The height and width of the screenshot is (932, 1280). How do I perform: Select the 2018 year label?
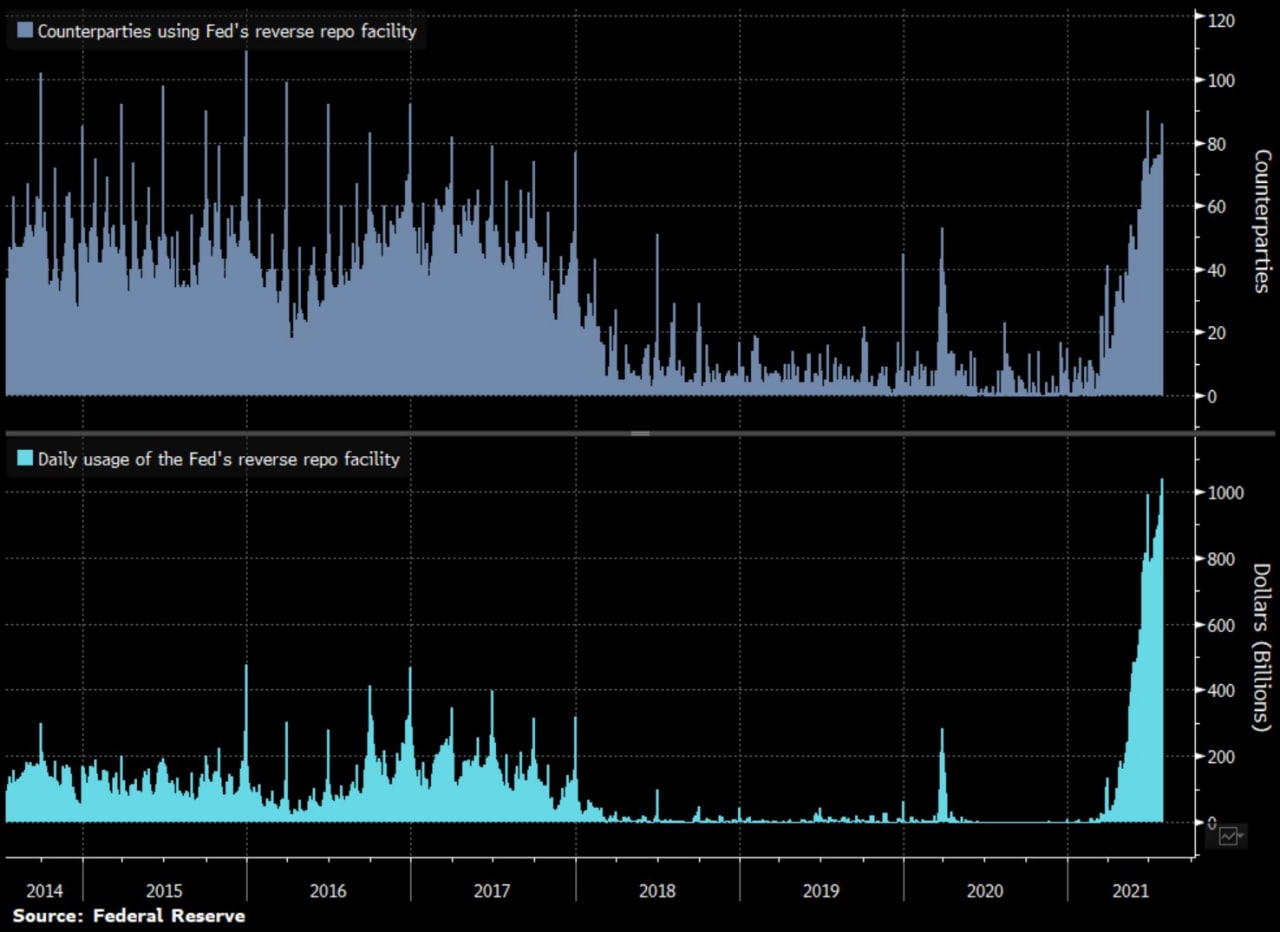657,889
